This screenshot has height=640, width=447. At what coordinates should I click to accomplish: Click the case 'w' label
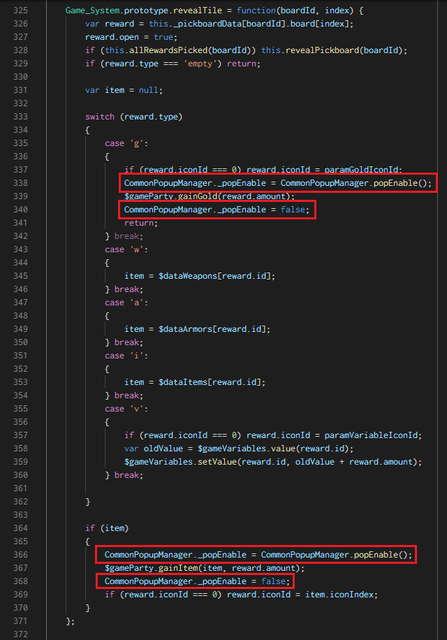[x=126, y=249]
